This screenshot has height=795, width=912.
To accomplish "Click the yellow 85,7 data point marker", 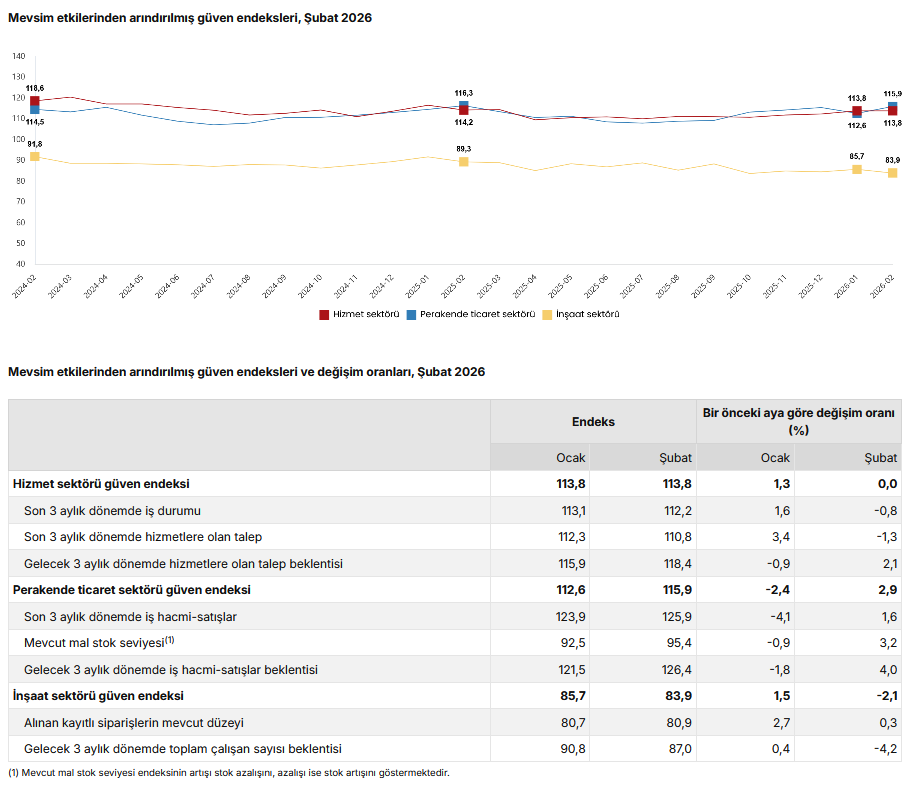I will click(x=857, y=169).
